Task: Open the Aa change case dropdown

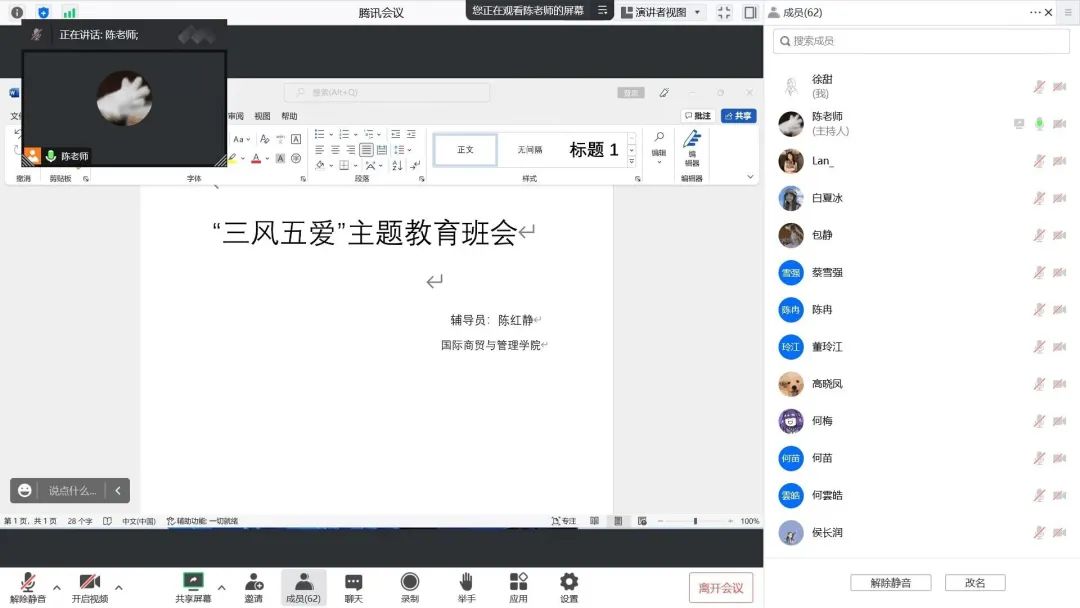Action: (241, 139)
